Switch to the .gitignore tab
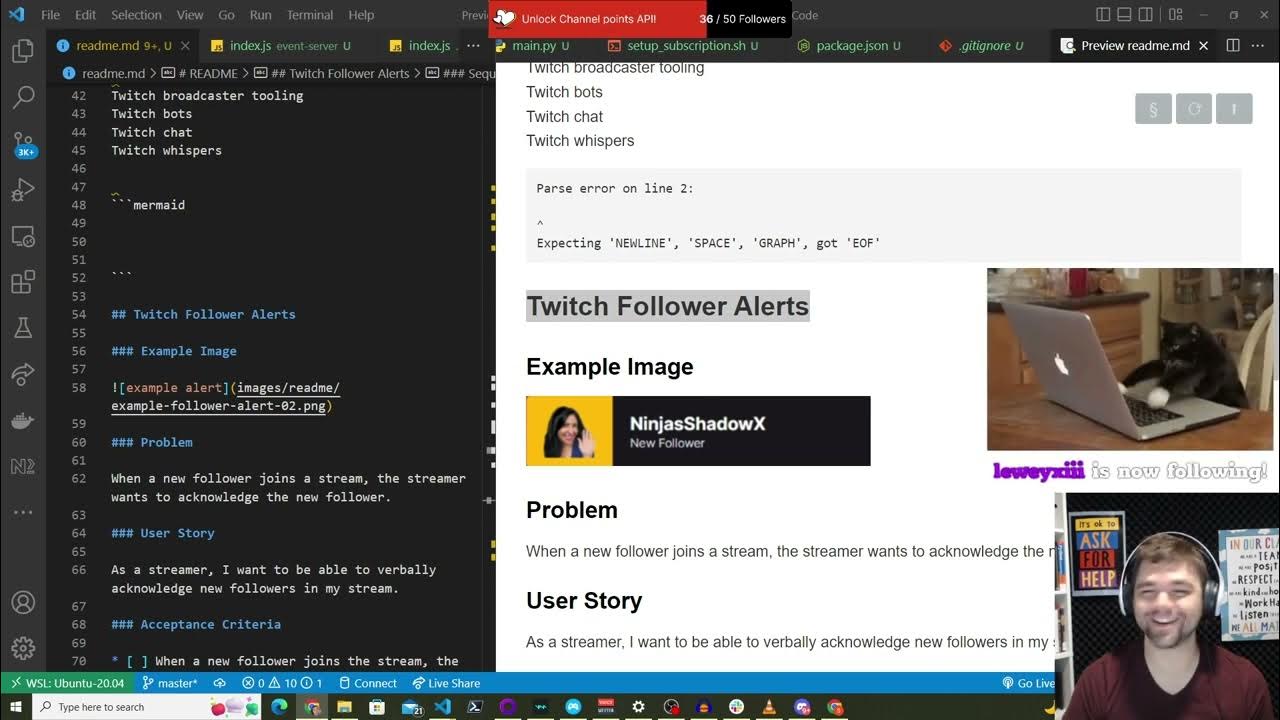 983,46
